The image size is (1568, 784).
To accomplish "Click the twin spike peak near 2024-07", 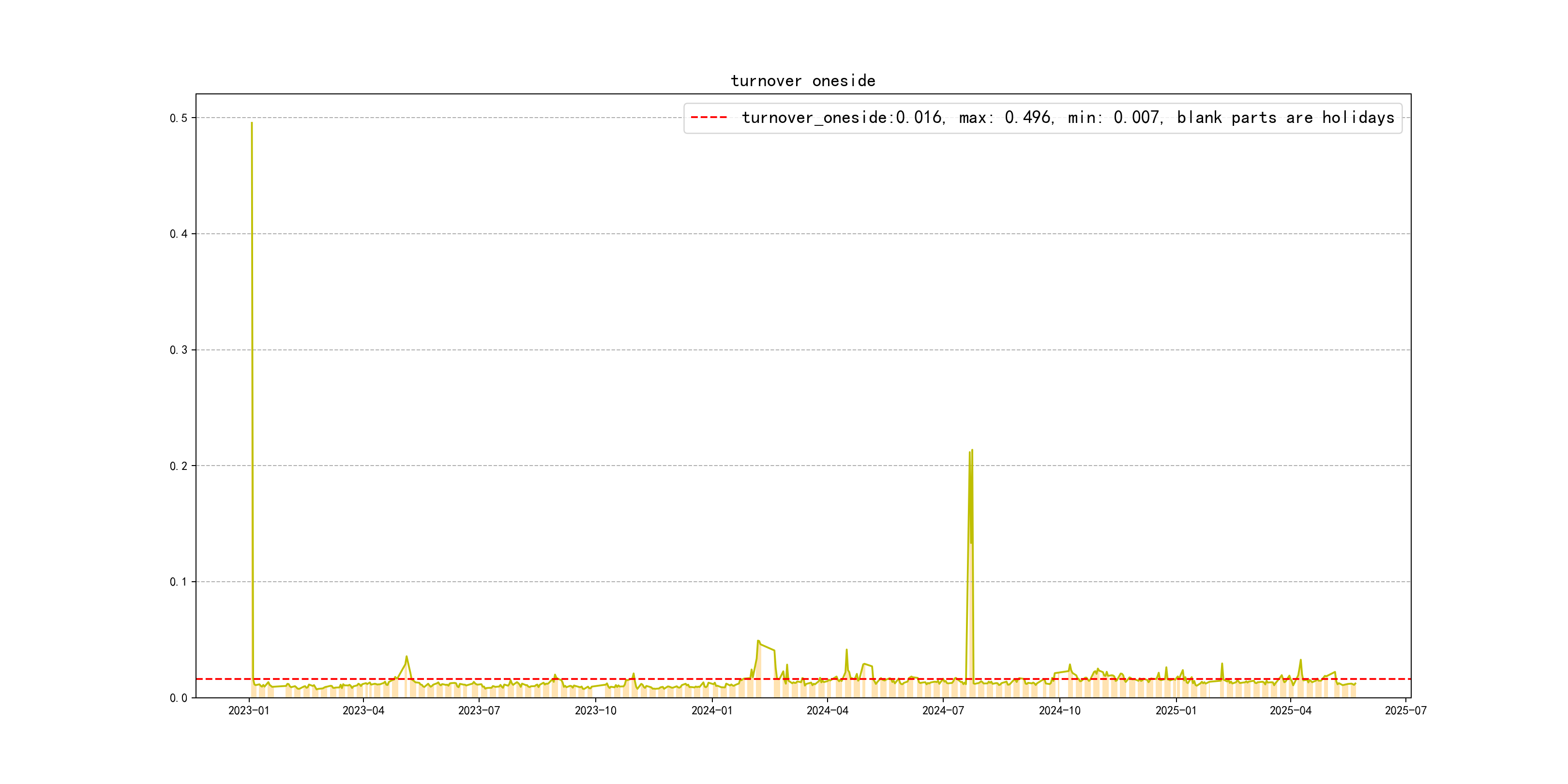I will tap(971, 451).
